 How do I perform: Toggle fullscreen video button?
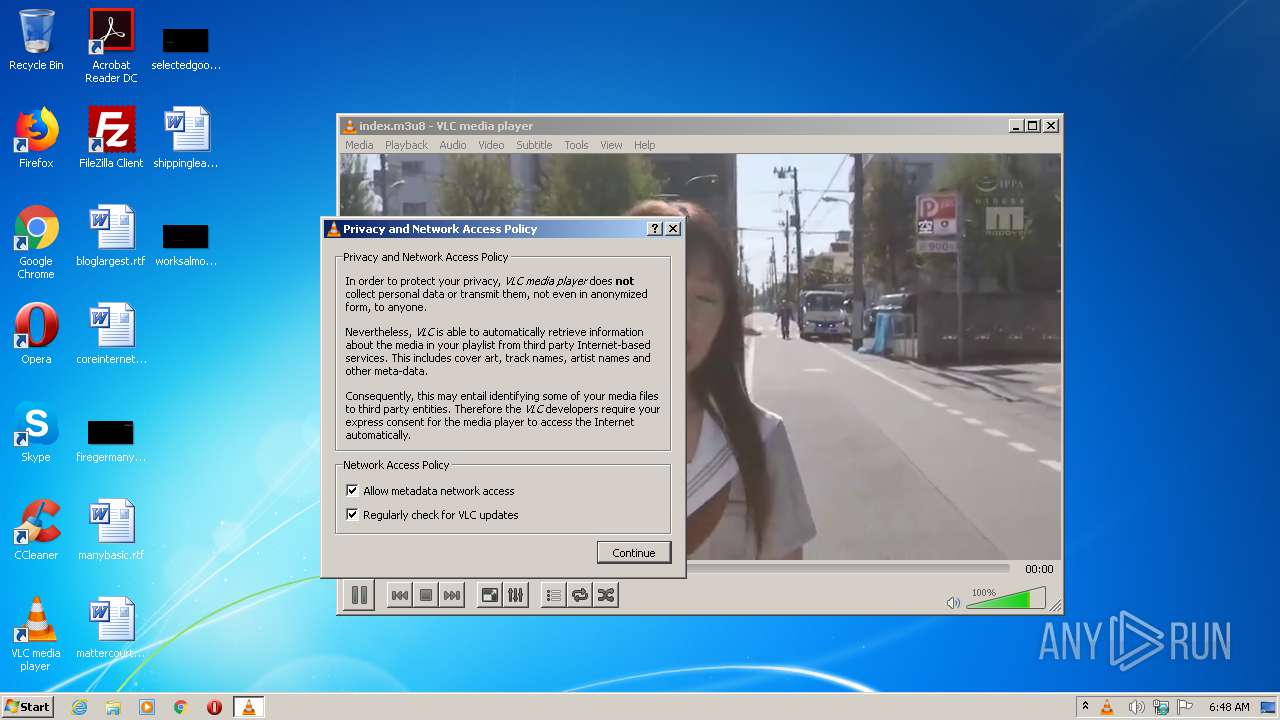(x=490, y=595)
